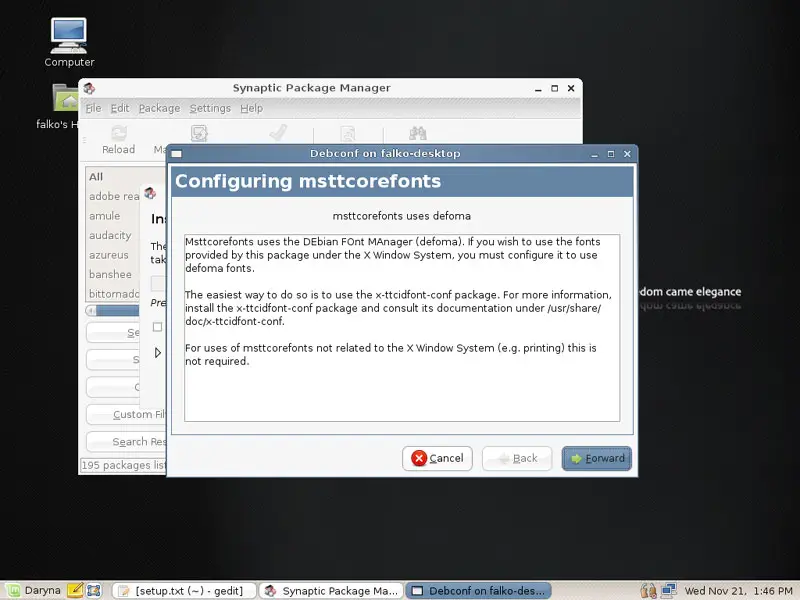Minimize the Synaptic Package Manager window
This screenshot has width=800, height=600.
click(x=538, y=89)
